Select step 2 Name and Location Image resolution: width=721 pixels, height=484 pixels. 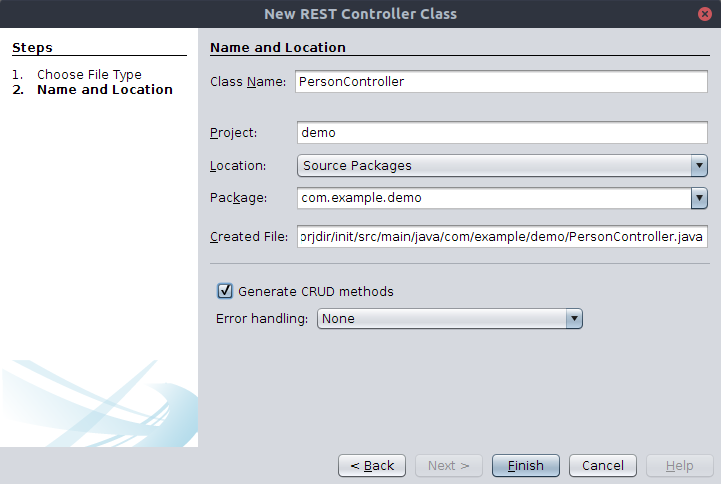point(105,90)
